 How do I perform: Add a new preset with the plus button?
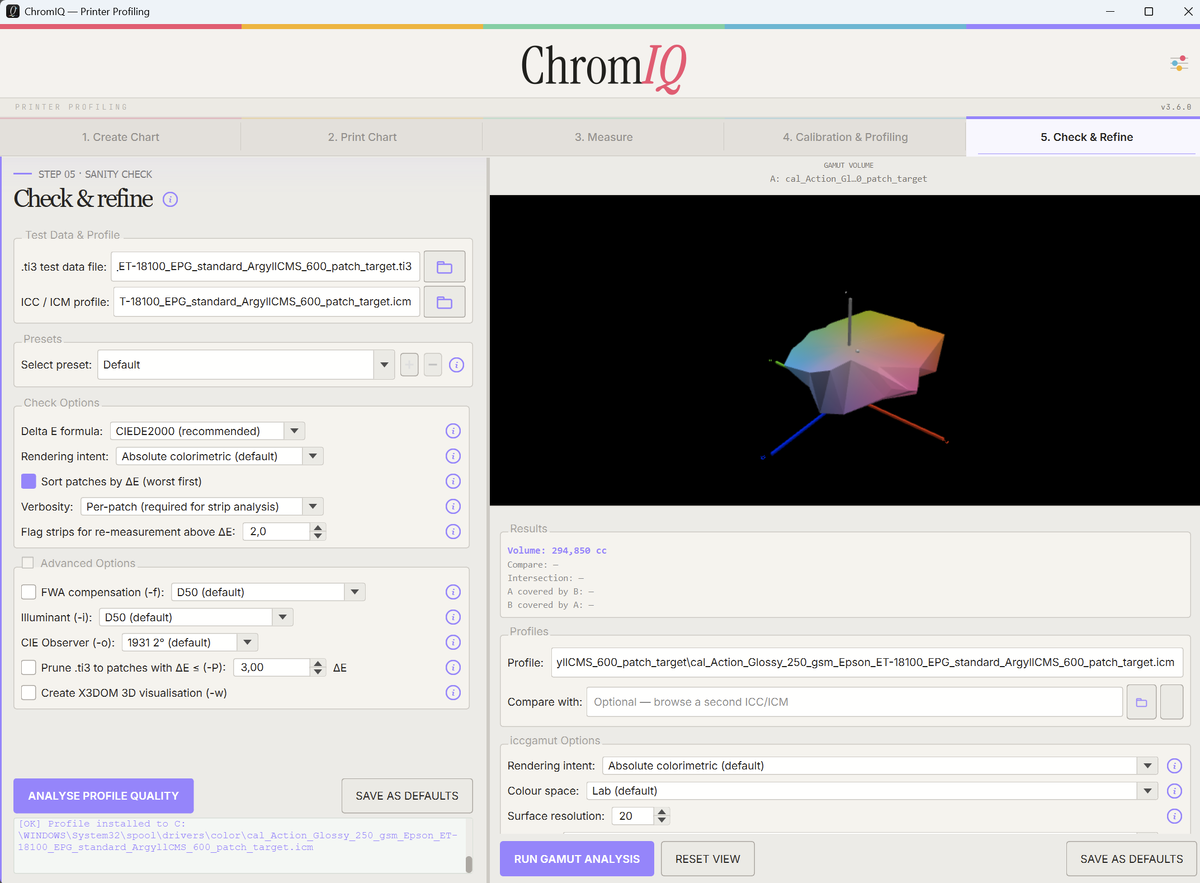click(x=409, y=365)
